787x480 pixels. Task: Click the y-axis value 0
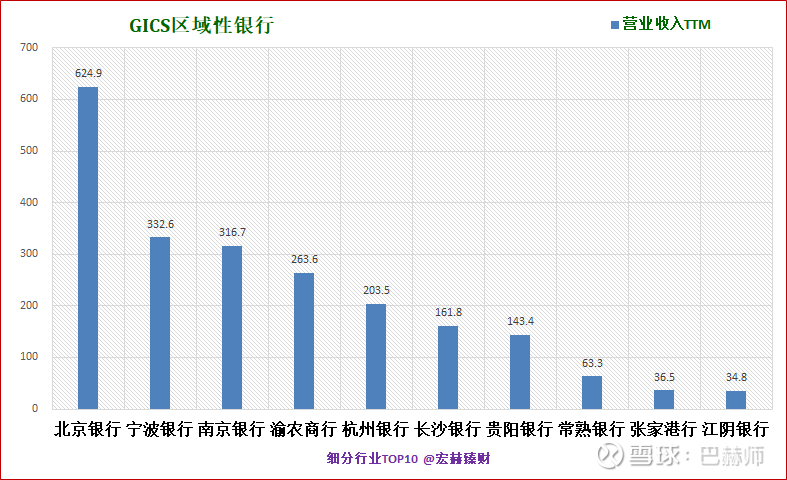[35, 408]
